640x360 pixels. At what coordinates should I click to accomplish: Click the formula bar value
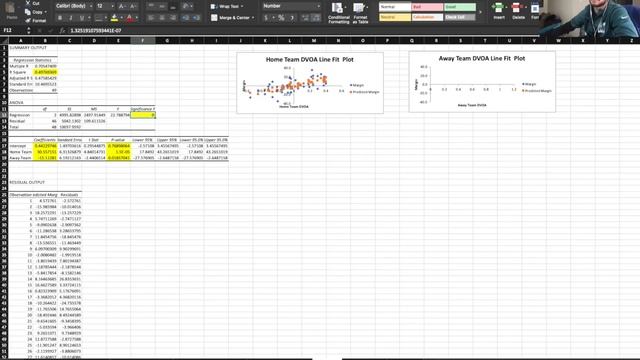pyautogui.click(x=96, y=31)
